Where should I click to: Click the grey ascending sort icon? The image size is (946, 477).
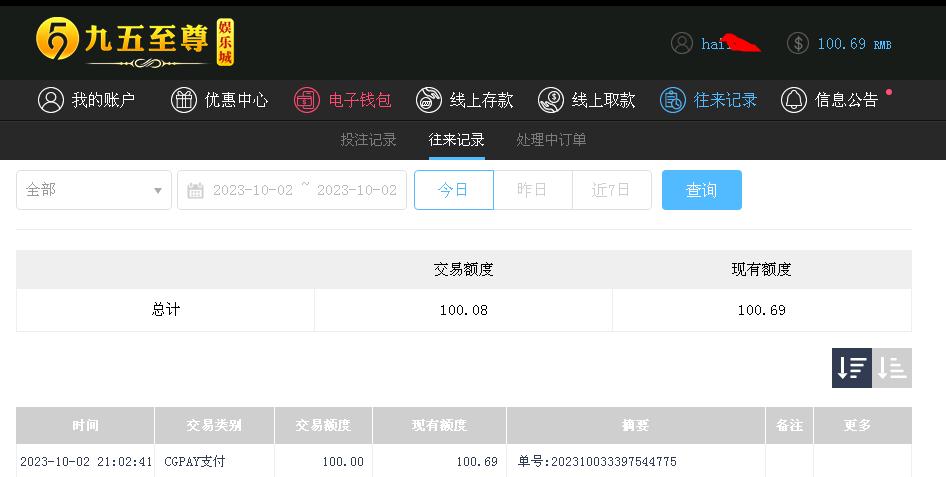click(x=892, y=368)
